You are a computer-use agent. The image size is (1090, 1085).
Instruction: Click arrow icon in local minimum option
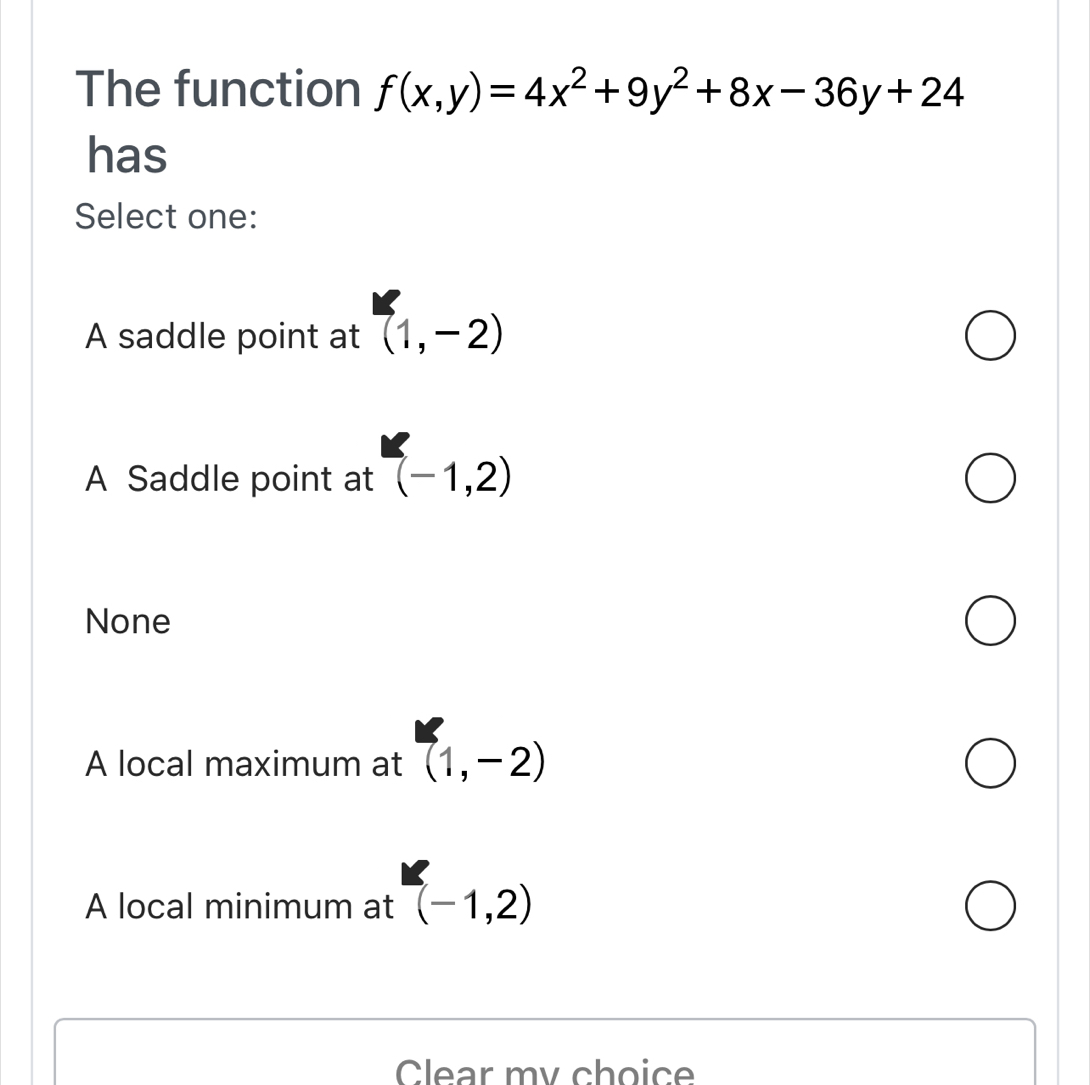pos(415,873)
